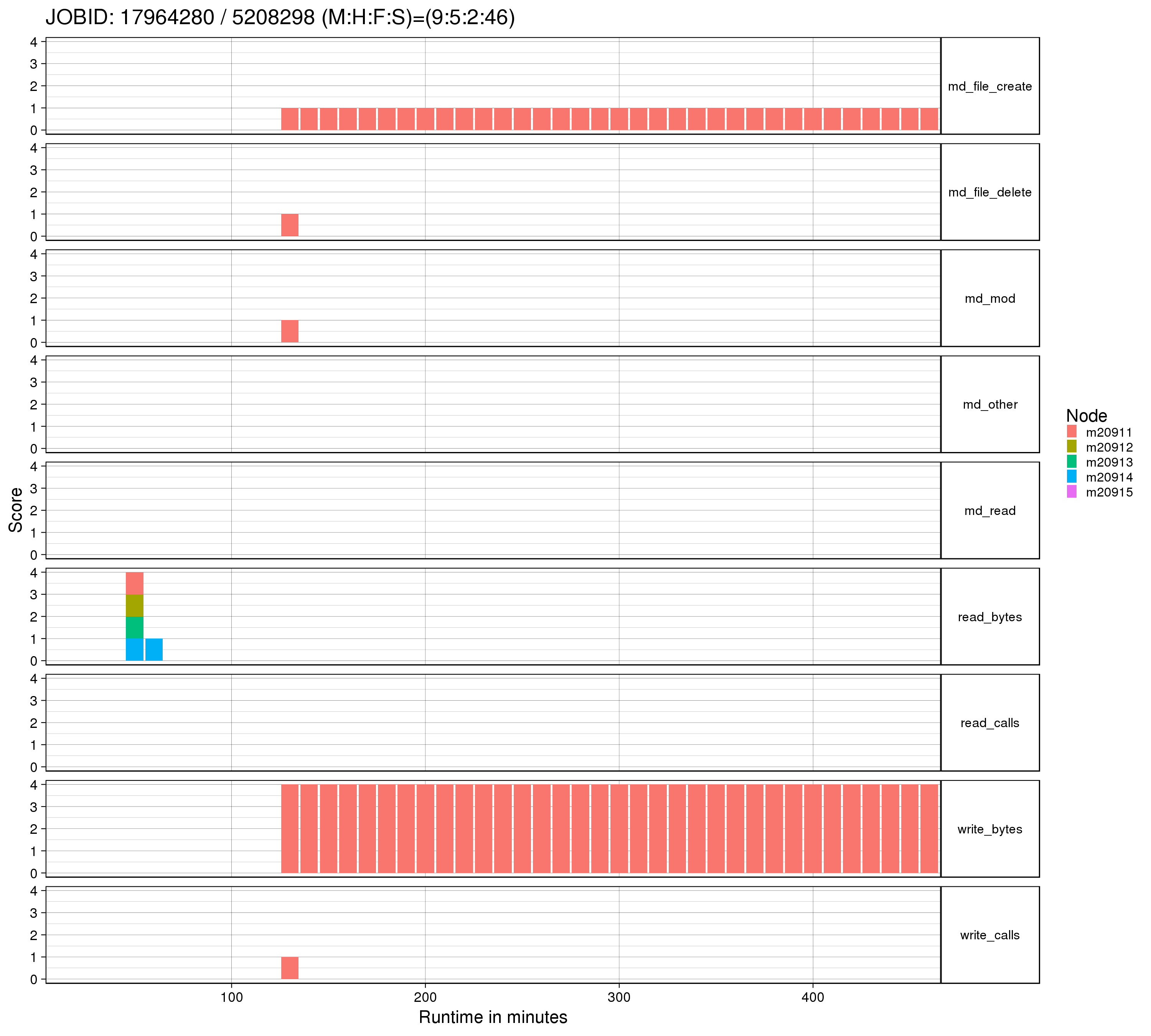Image resolution: width=1151 pixels, height=1036 pixels.
Task: Click the red bar in write_calls panel
Action: (x=290, y=968)
